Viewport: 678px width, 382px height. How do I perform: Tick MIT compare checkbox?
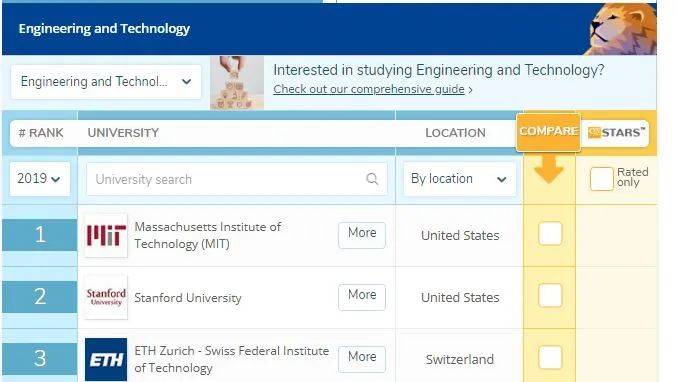(x=550, y=234)
